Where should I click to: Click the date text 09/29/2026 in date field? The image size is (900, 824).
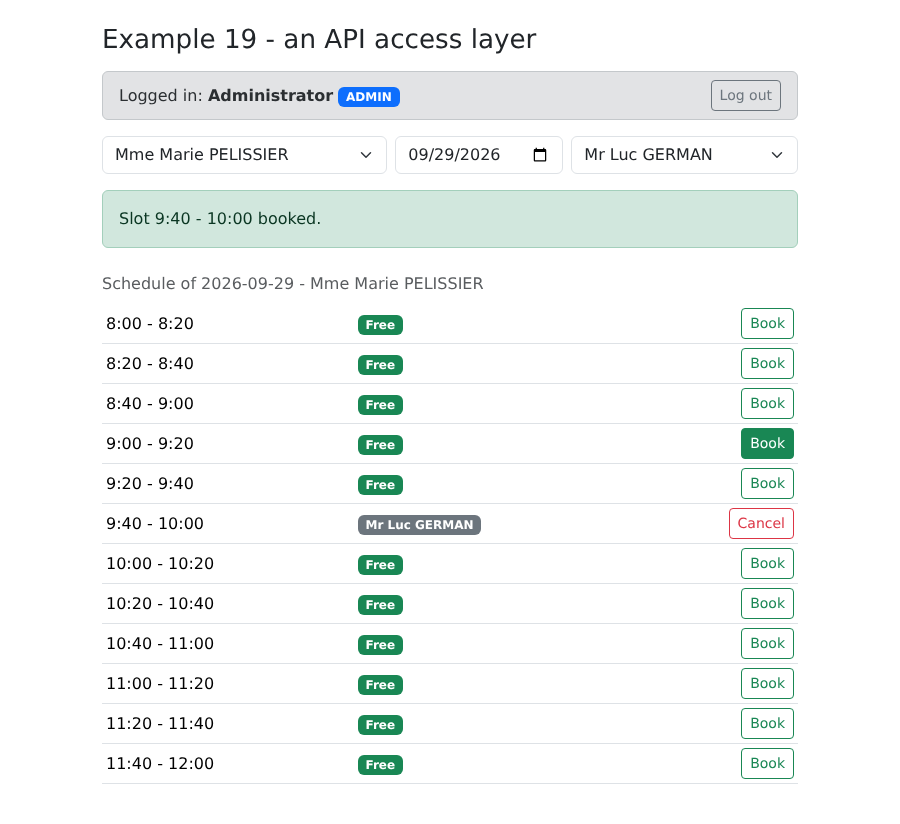pos(454,155)
